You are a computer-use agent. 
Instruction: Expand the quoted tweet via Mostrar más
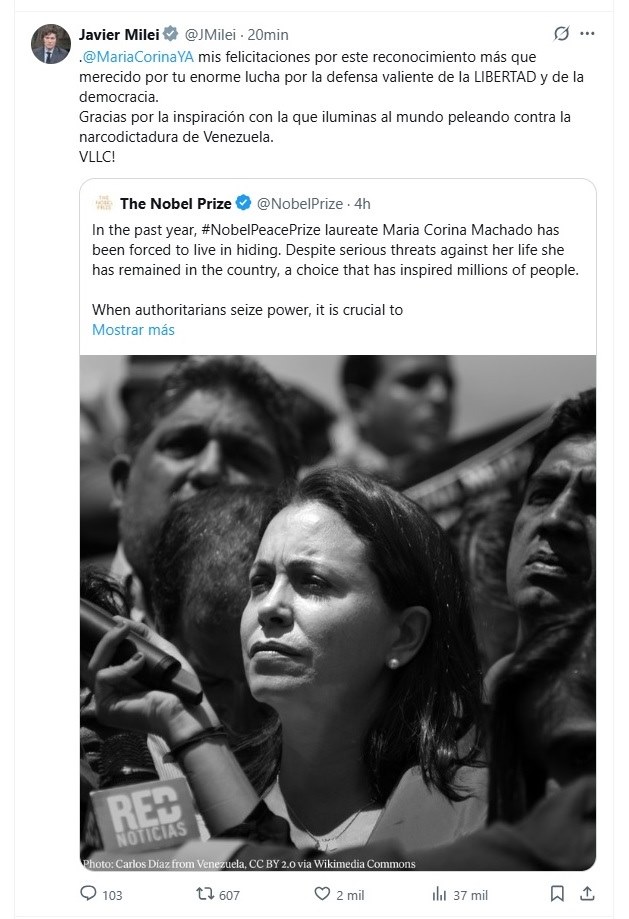pos(133,329)
